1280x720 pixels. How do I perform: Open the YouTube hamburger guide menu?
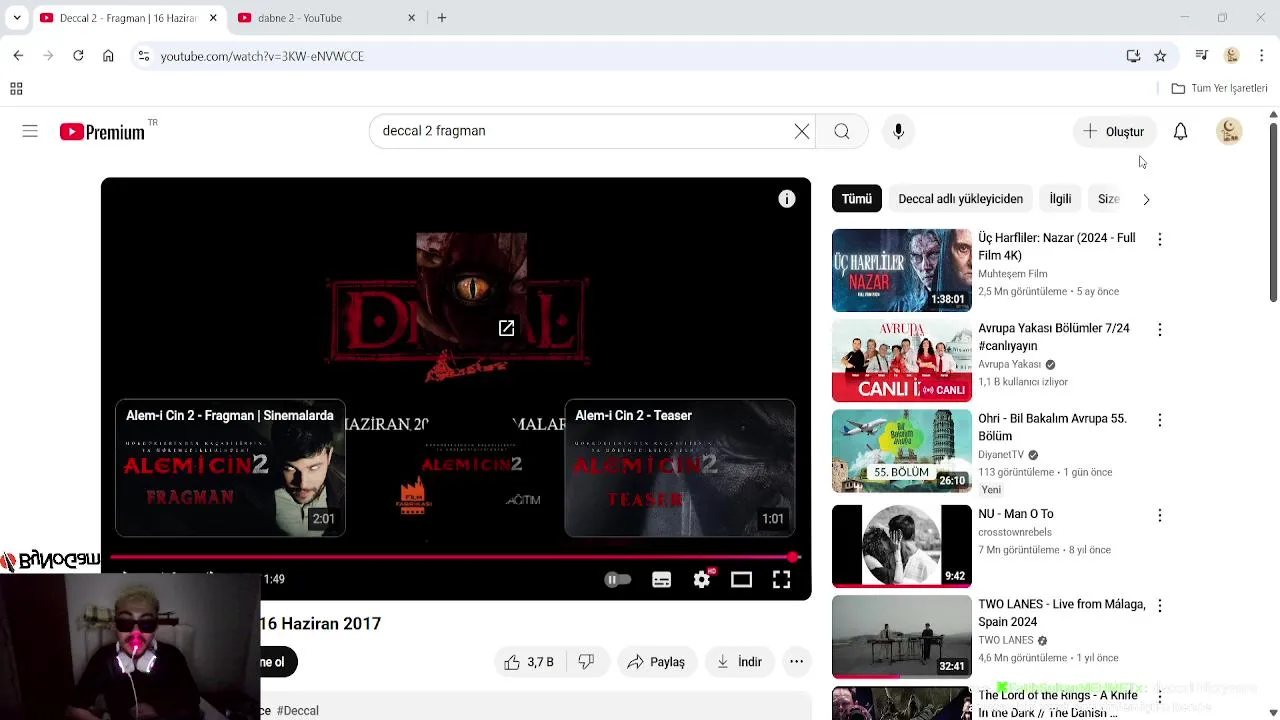(30, 131)
